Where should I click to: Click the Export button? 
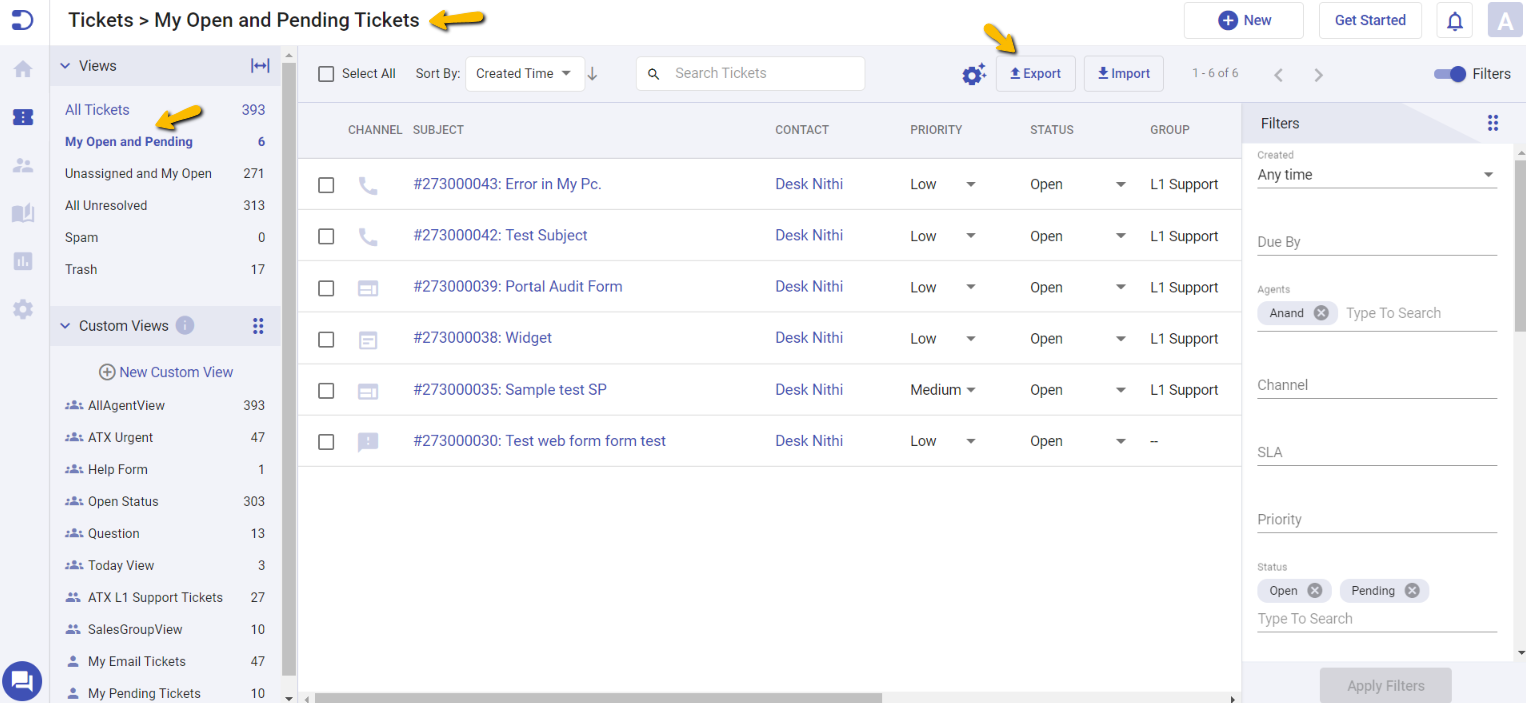1035,73
